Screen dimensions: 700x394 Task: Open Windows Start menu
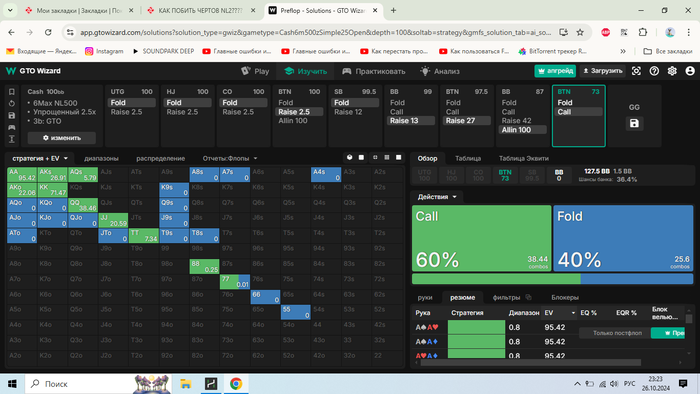pyautogui.click(x=12, y=384)
